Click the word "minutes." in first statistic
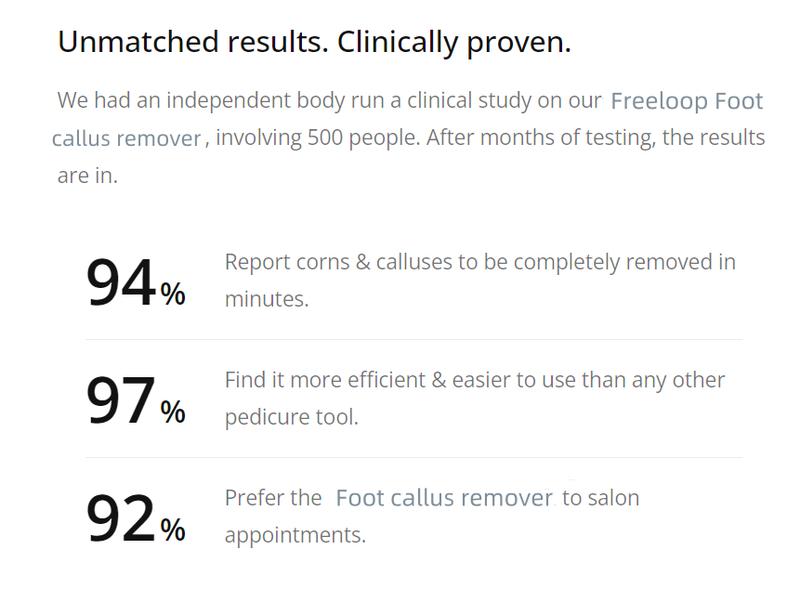This screenshot has width=800, height=589. [x=267, y=299]
